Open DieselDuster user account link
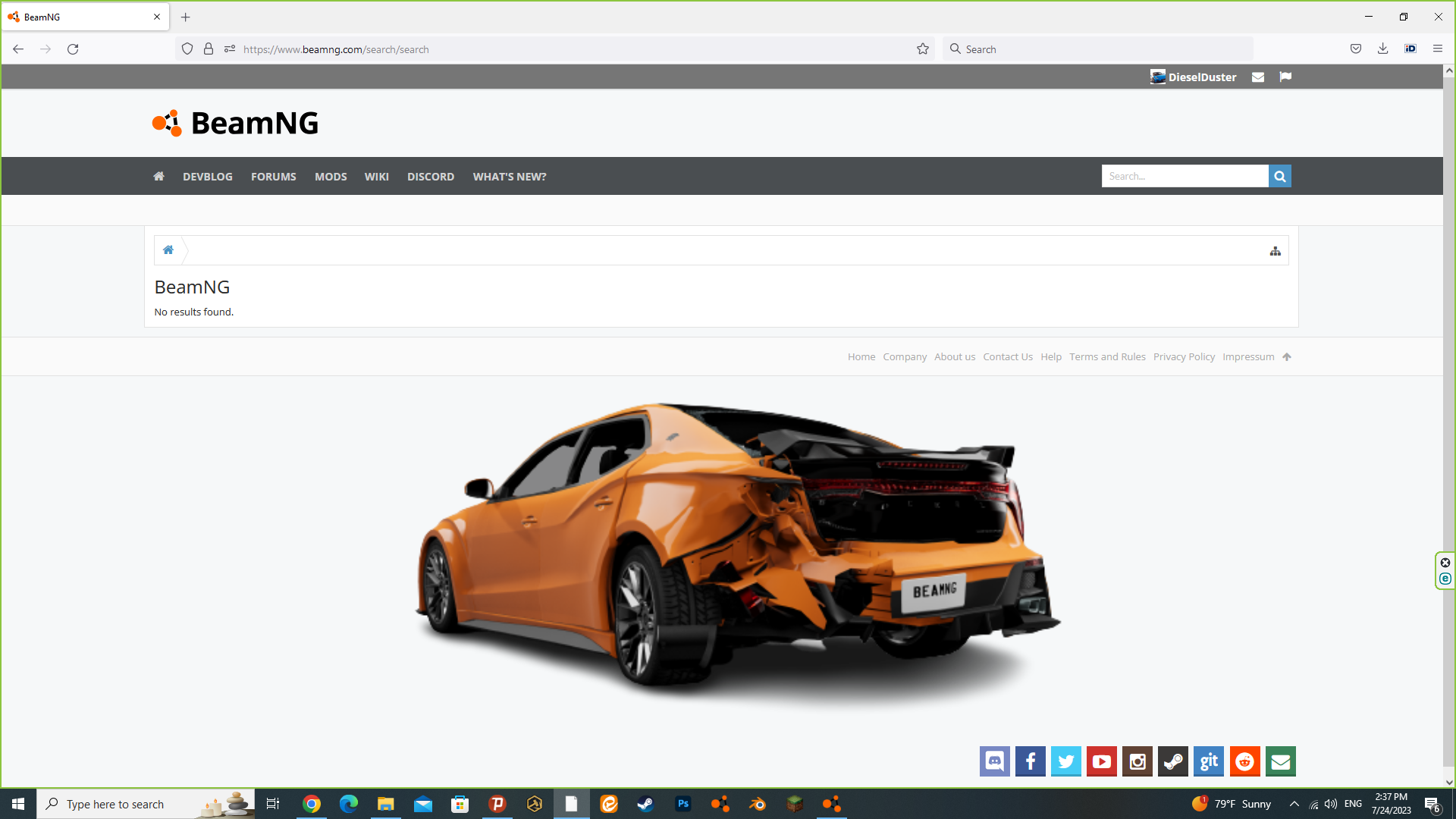This screenshot has height=819, width=1456. pos(1193,77)
